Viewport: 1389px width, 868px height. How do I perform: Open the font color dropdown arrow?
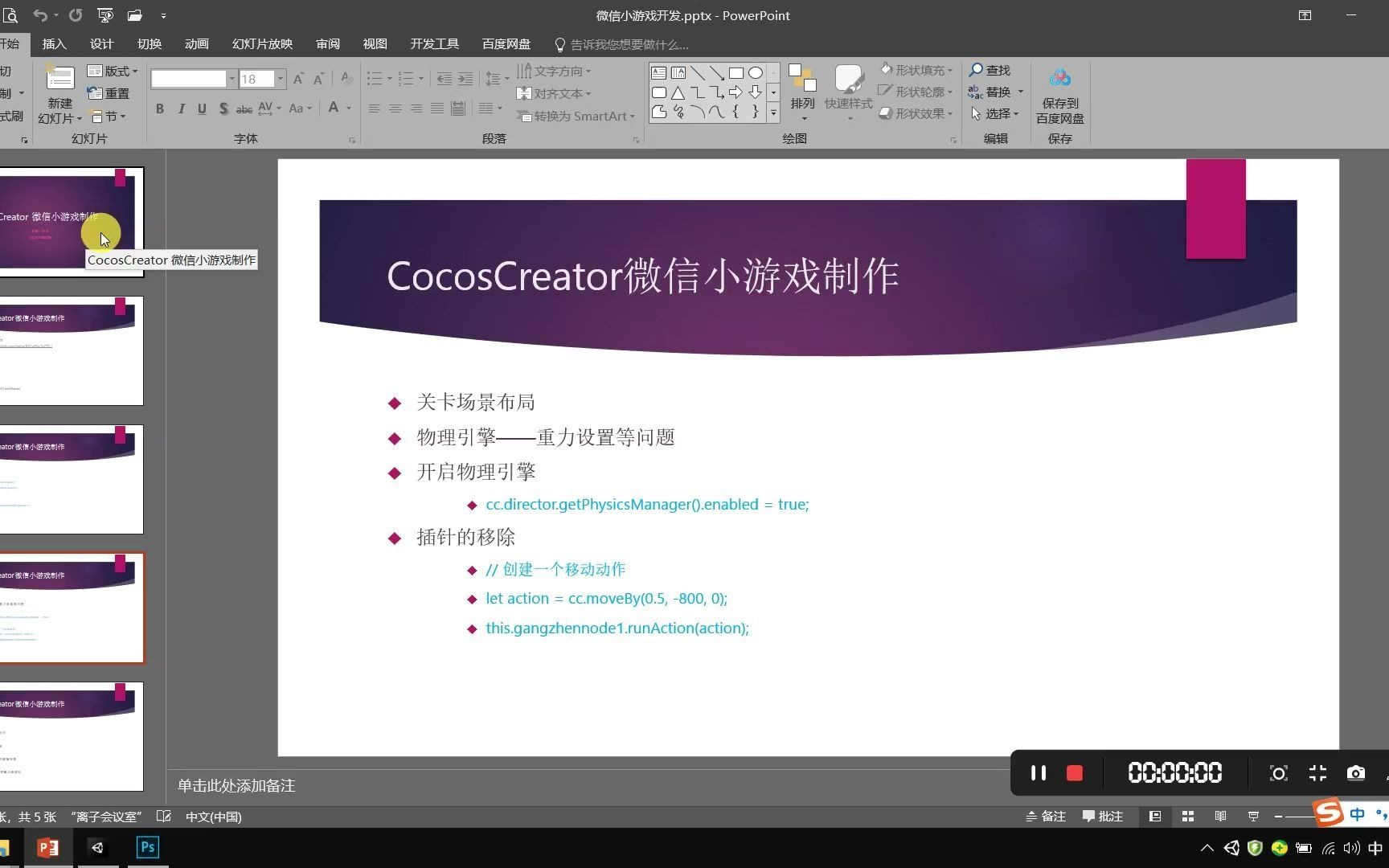349,108
